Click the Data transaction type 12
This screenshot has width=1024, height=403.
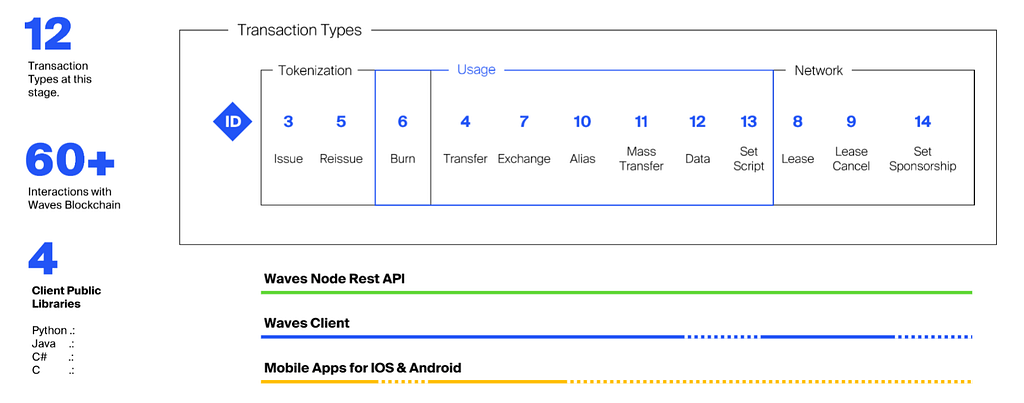pos(697,140)
